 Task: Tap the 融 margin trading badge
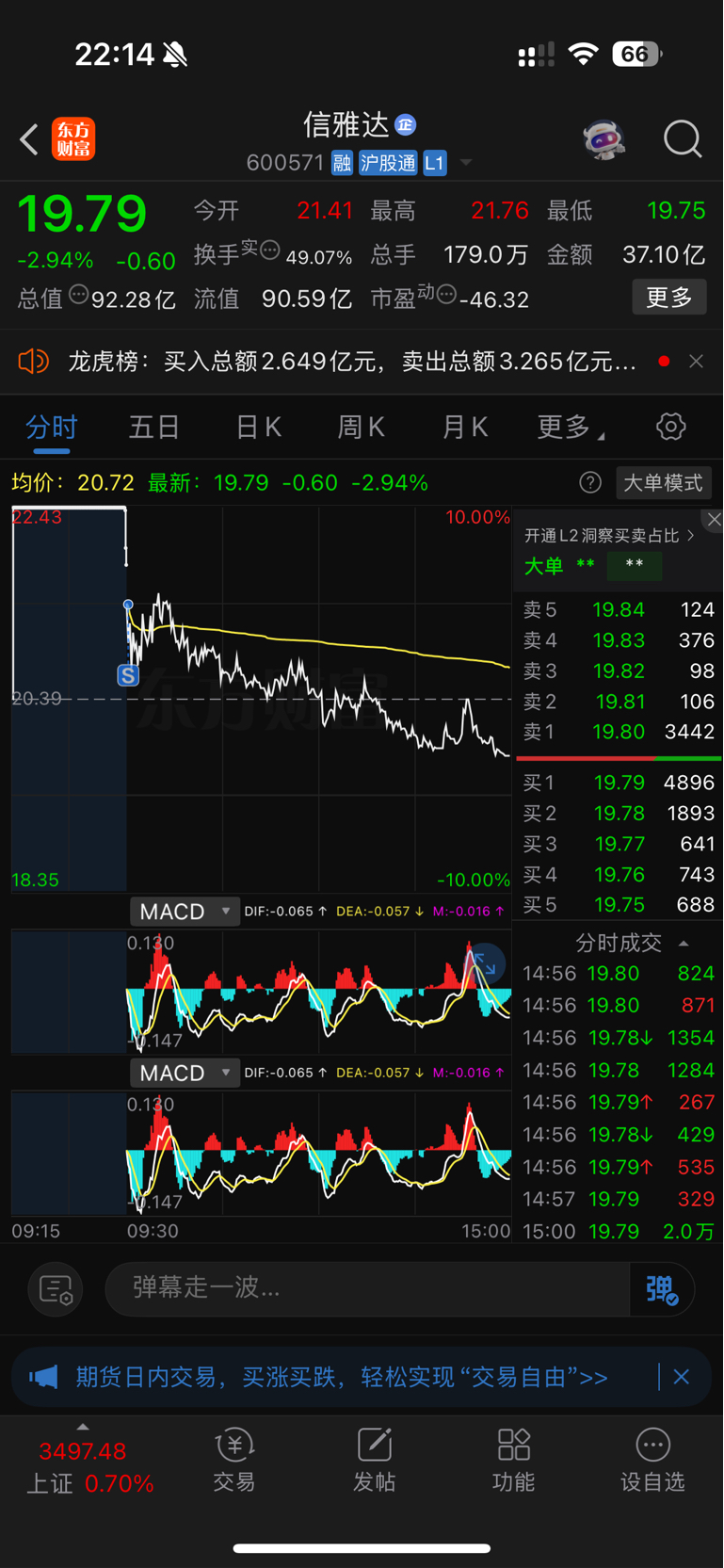click(342, 163)
